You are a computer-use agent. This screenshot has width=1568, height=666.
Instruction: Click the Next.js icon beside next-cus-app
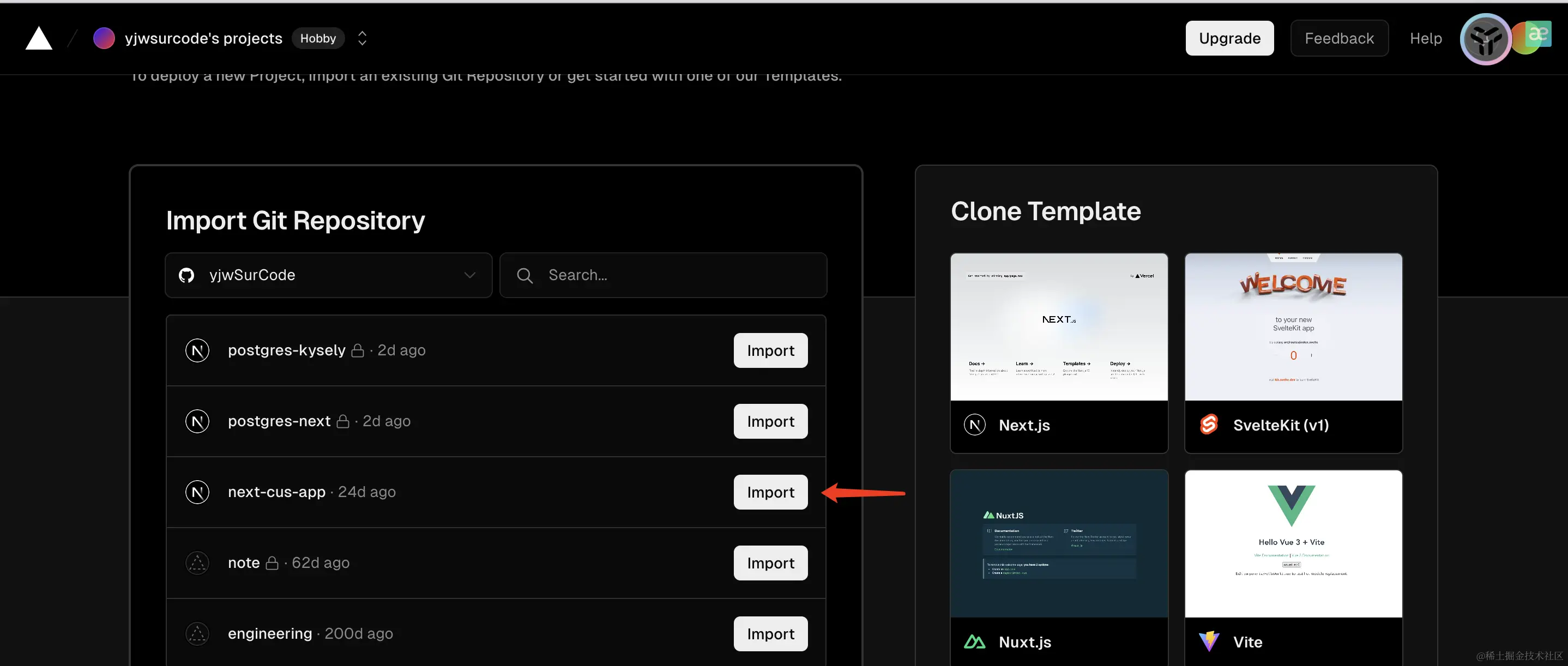pyautogui.click(x=197, y=492)
